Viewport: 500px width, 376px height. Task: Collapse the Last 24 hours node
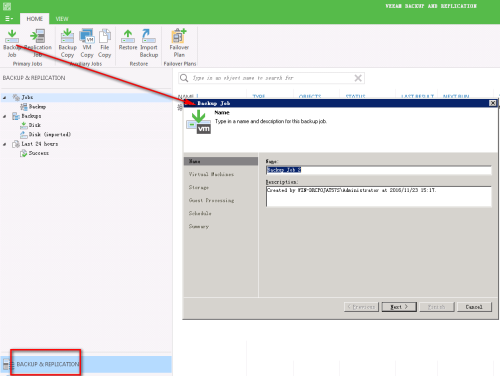pos(4,144)
